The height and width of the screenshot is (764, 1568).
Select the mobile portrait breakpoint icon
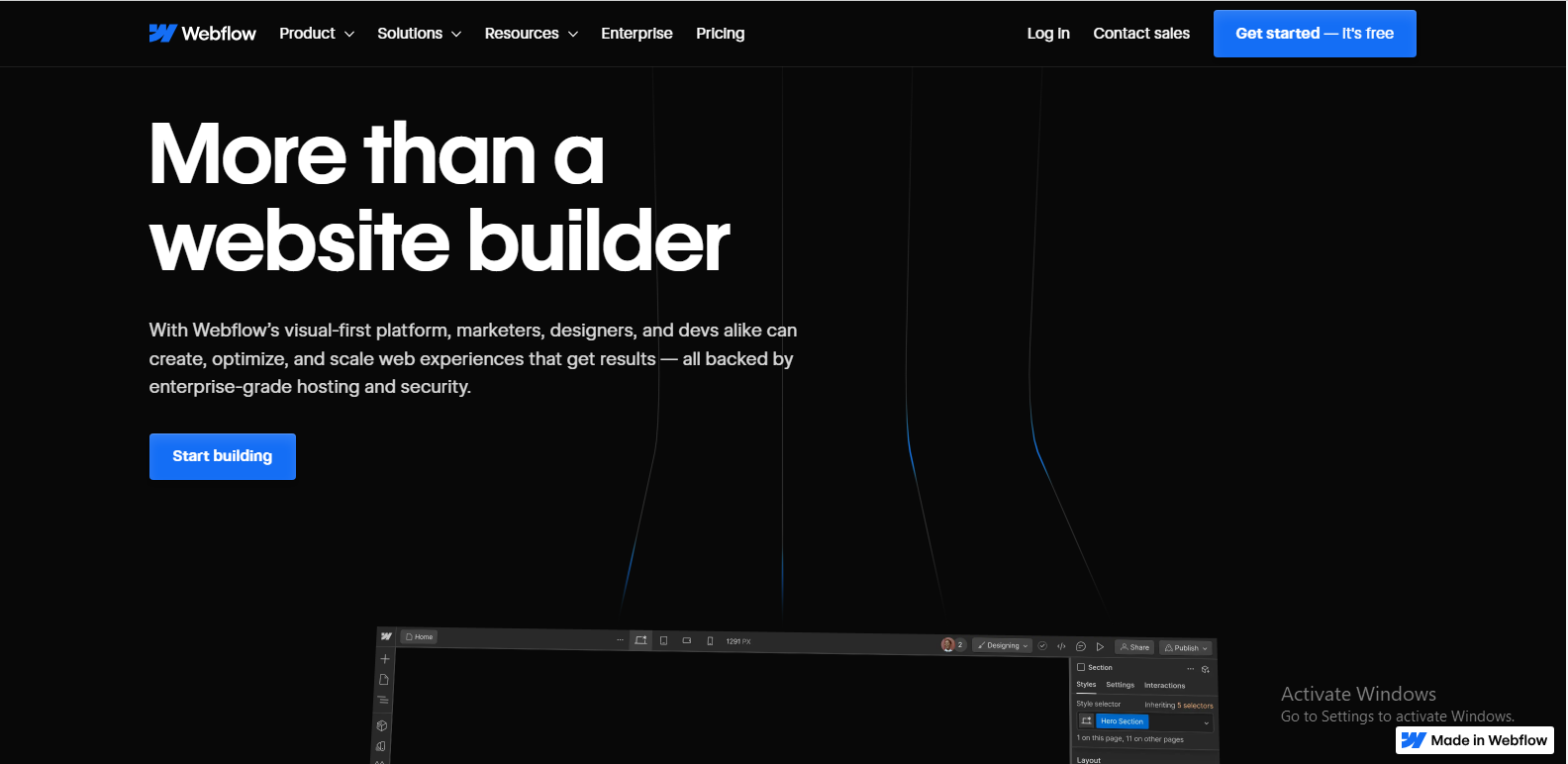(x=710, y=641)
